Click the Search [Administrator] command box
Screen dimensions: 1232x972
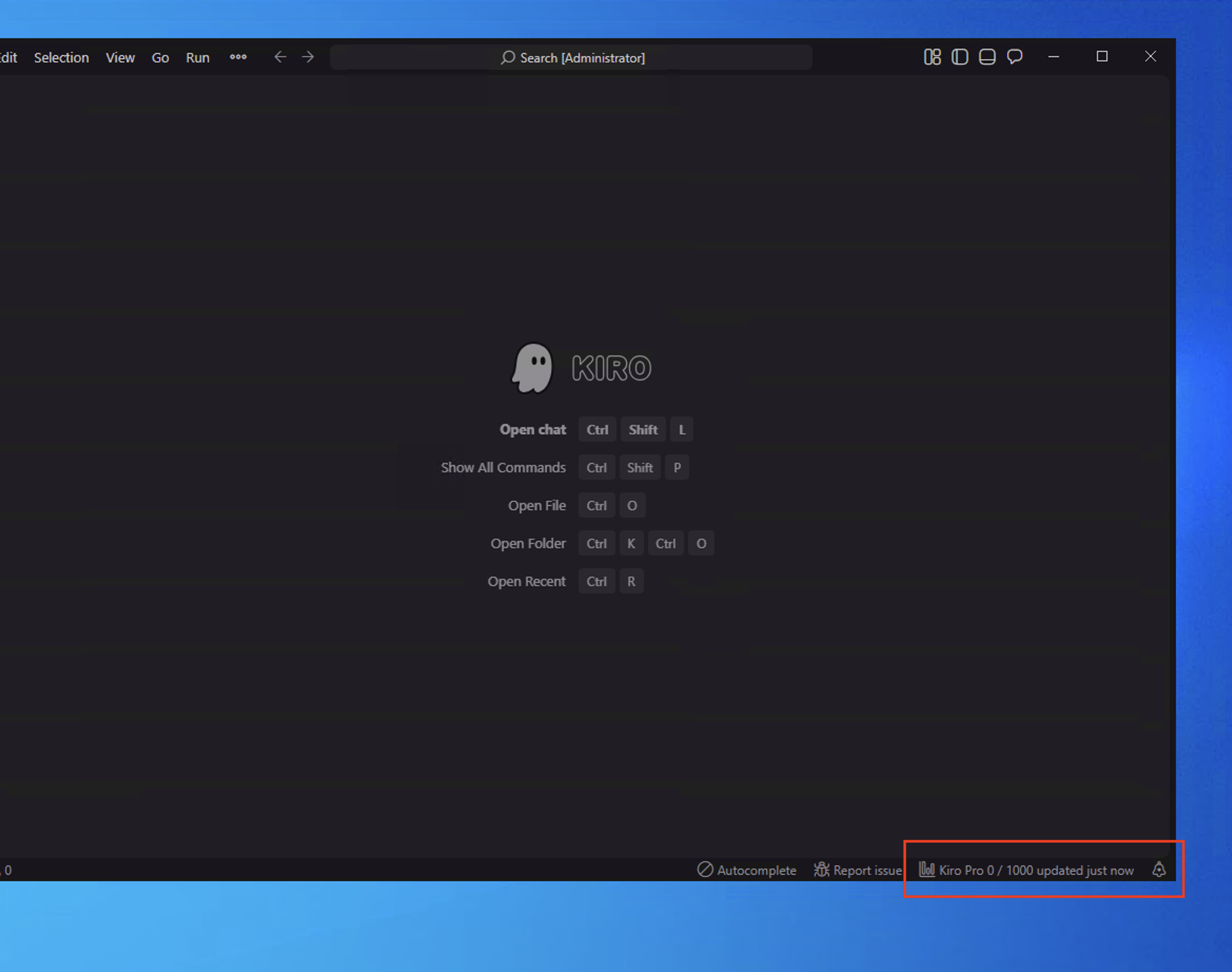571,57
